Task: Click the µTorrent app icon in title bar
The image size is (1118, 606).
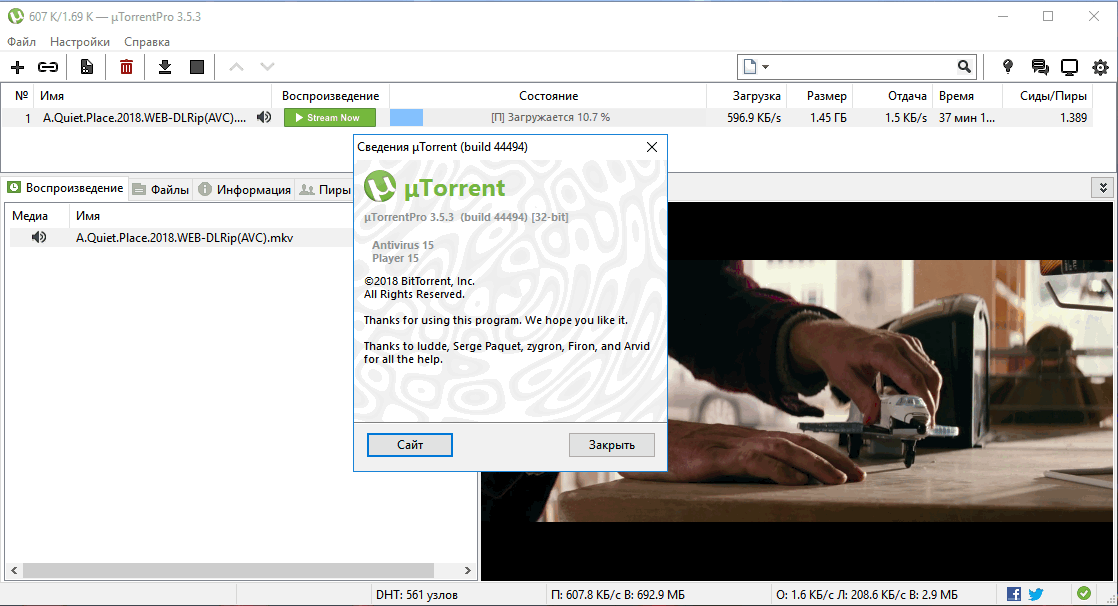Action: pos(15,16)
